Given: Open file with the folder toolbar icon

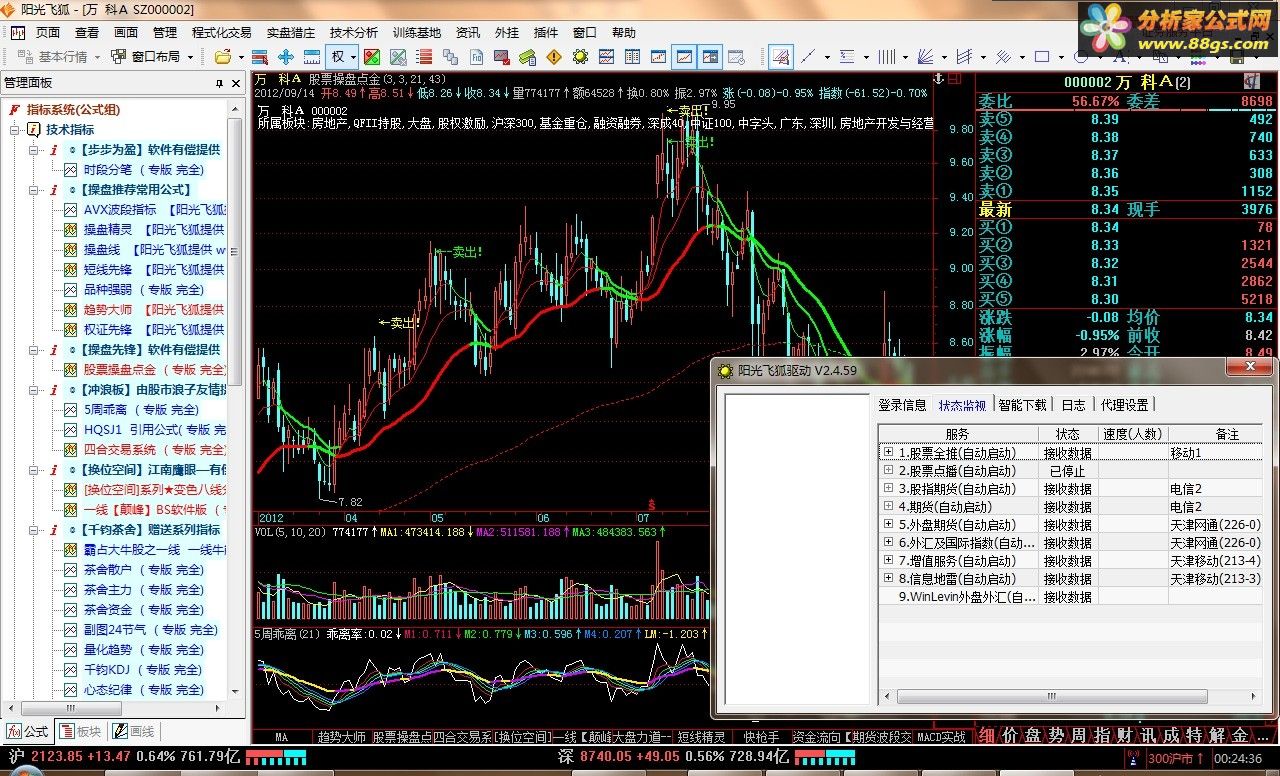Looking at the screenshot, I should [223, 57].
